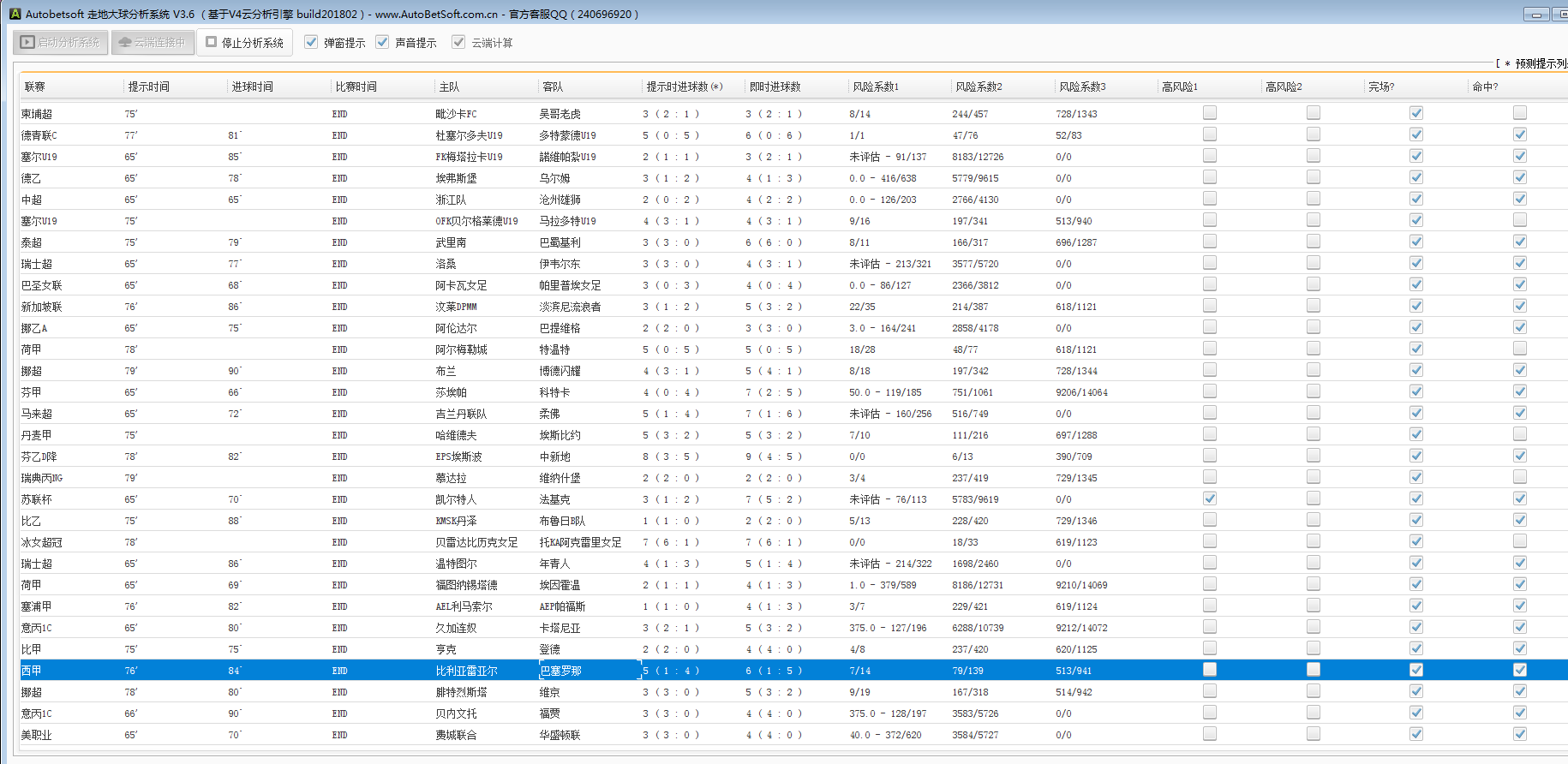Viewport: 1568px width, 764px height.
Task: Click the 命中? column header
Action: pos(1485,87)
